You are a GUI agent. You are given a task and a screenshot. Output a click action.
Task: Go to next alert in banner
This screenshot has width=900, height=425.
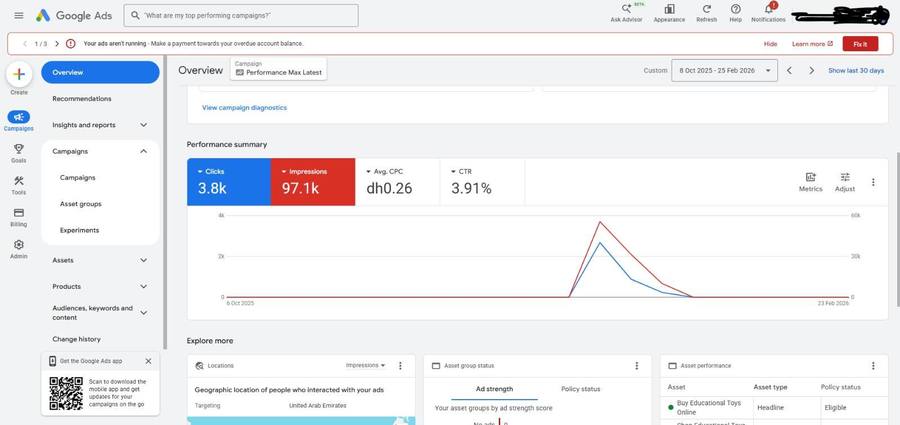(x=57, y=44)
